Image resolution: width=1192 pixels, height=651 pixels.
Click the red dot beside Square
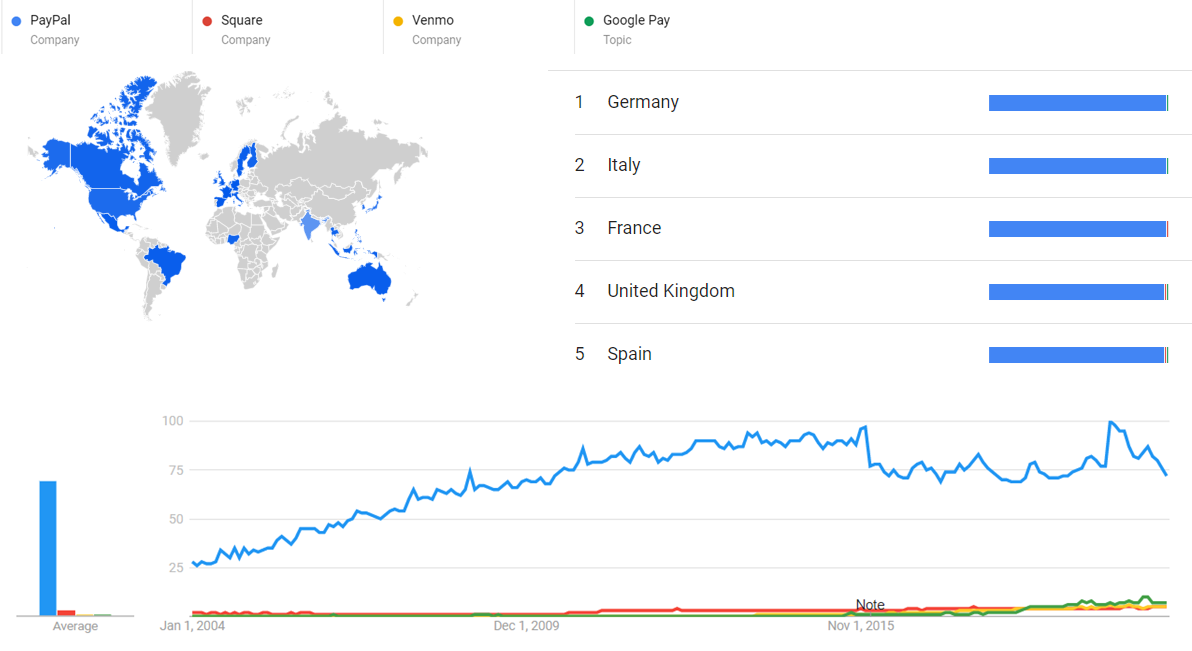tap(206, 21)
